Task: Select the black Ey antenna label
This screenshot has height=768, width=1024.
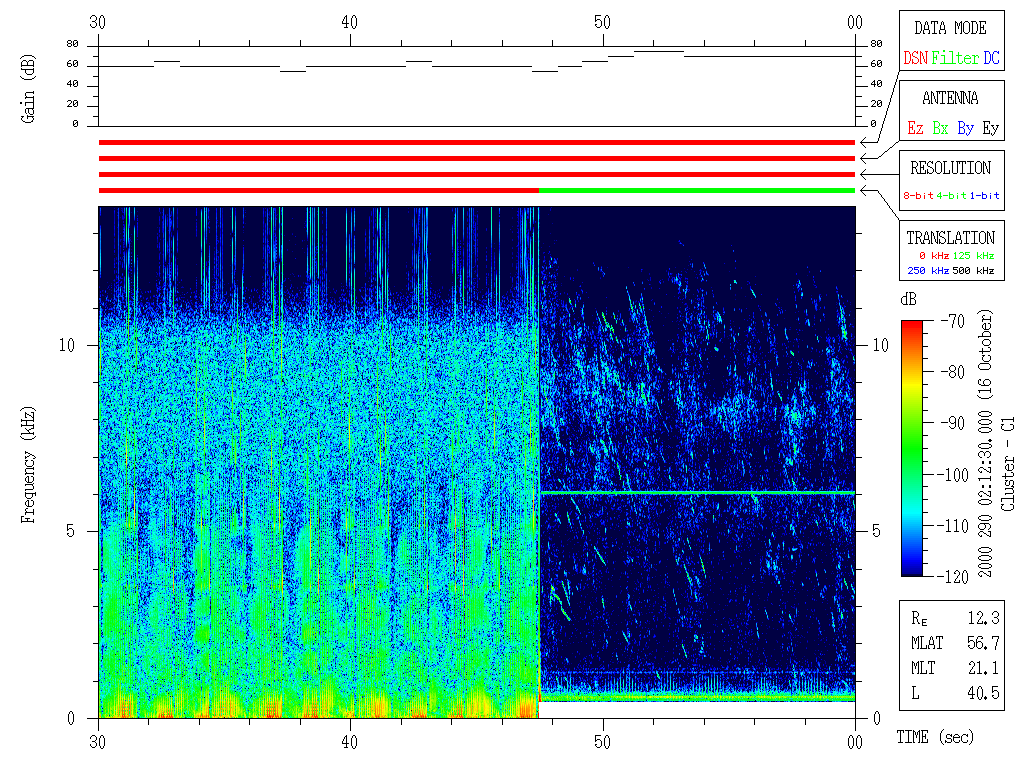Action: (990, 129)
